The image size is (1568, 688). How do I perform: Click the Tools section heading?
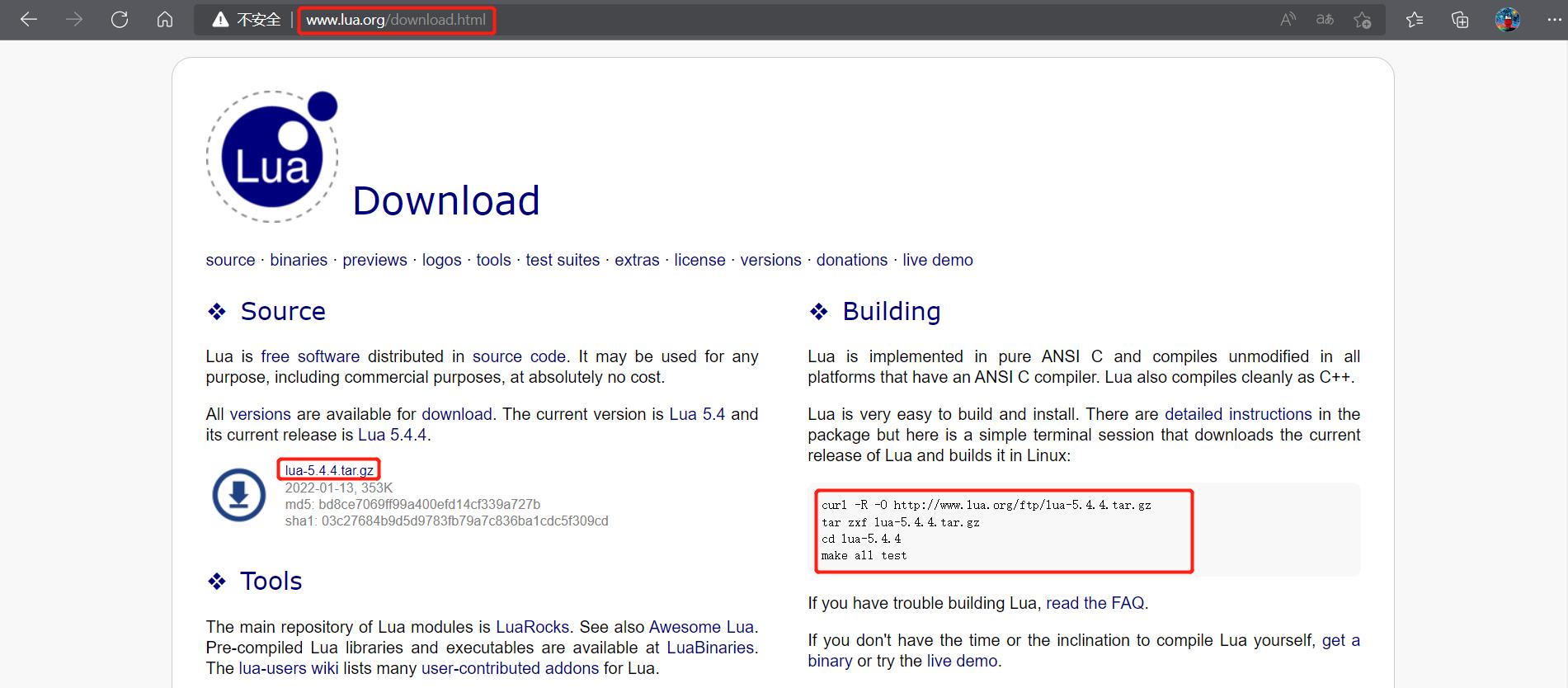271,581
